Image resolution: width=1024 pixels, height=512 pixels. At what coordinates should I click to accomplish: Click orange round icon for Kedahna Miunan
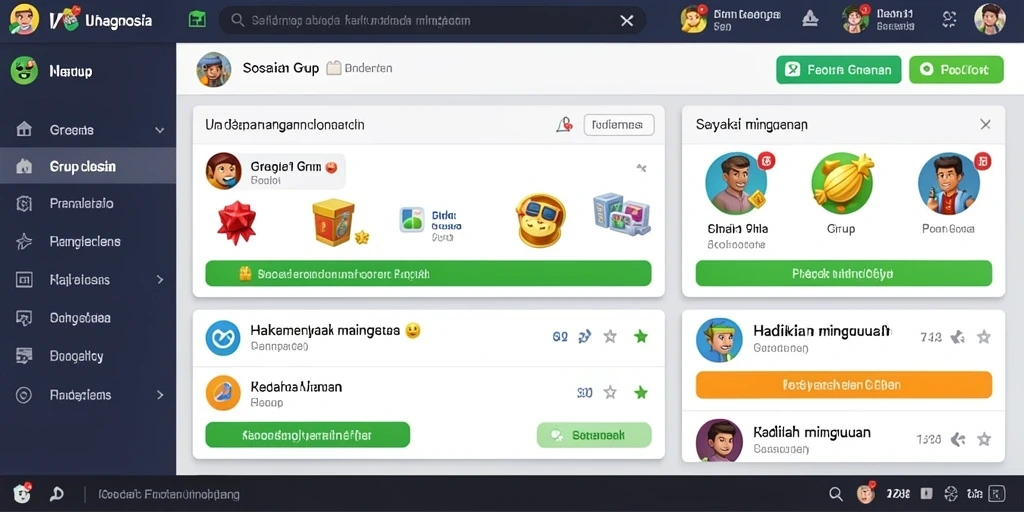(x=223, y=392)
